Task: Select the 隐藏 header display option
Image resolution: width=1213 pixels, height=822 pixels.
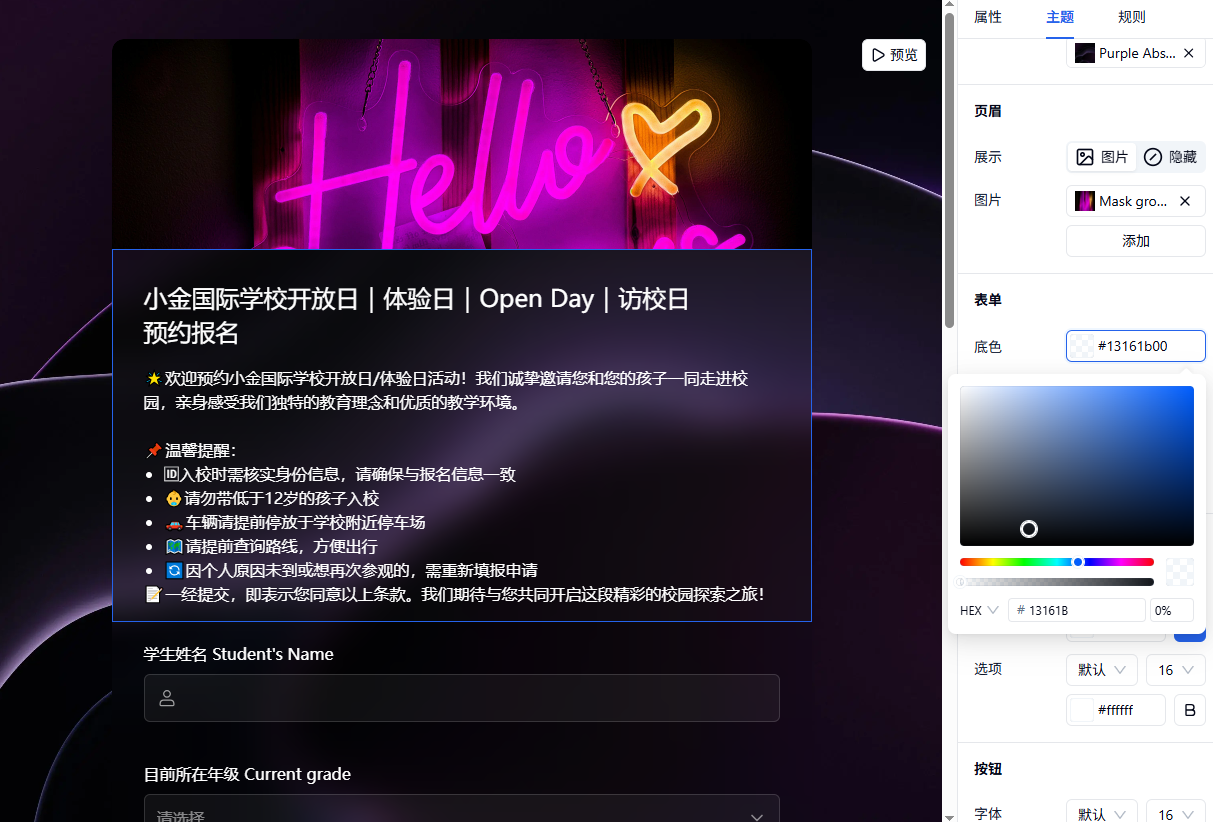Action: click(x=1171, y=157)
